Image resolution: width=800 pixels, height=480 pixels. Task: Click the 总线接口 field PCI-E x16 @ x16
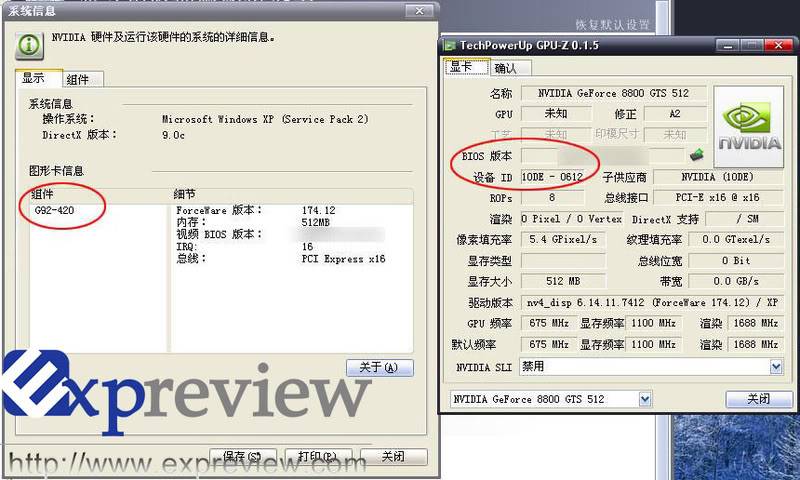pyautogui.click(x=718, y=197)
